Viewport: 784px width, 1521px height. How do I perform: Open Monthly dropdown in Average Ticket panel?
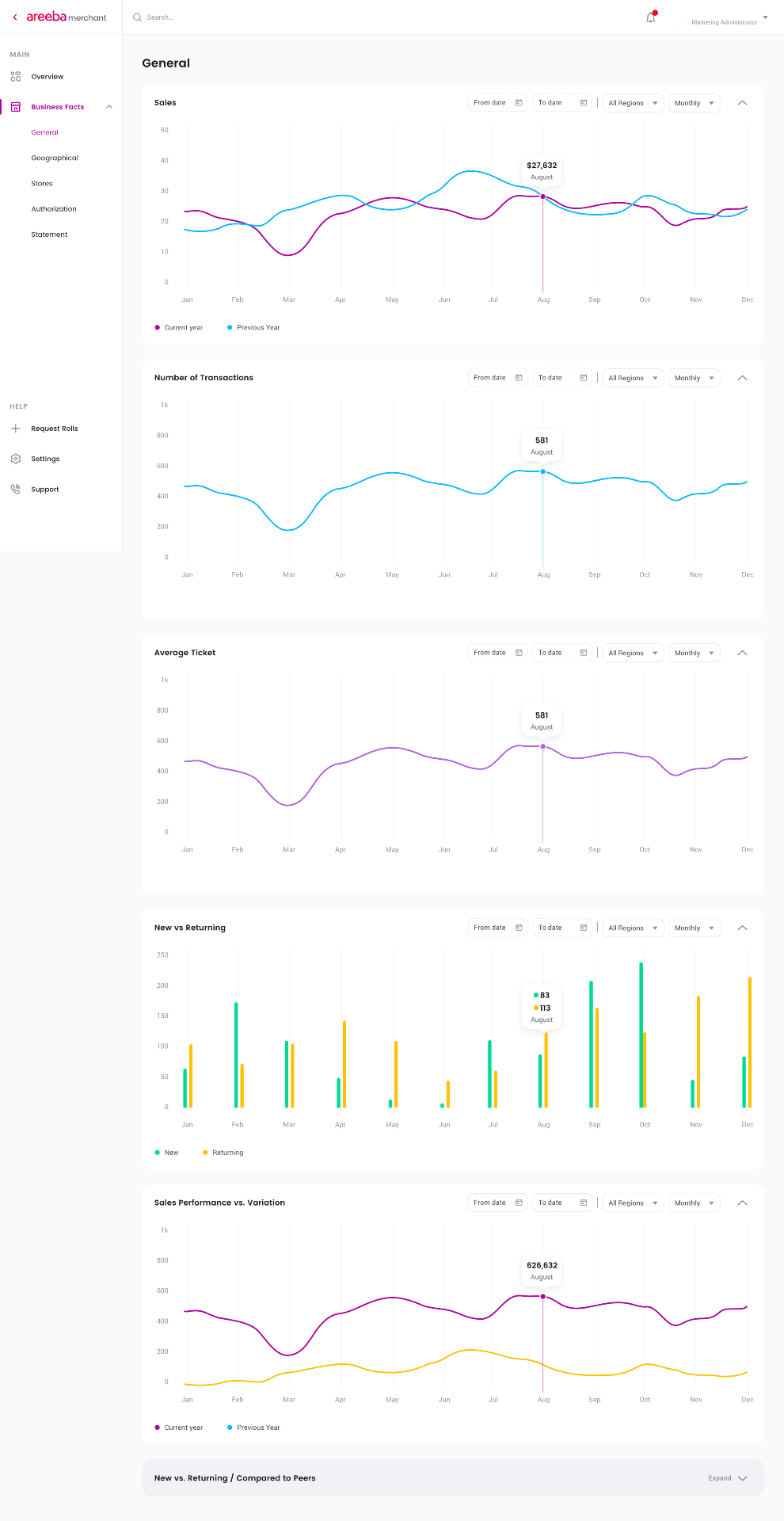tap(694, 654)
